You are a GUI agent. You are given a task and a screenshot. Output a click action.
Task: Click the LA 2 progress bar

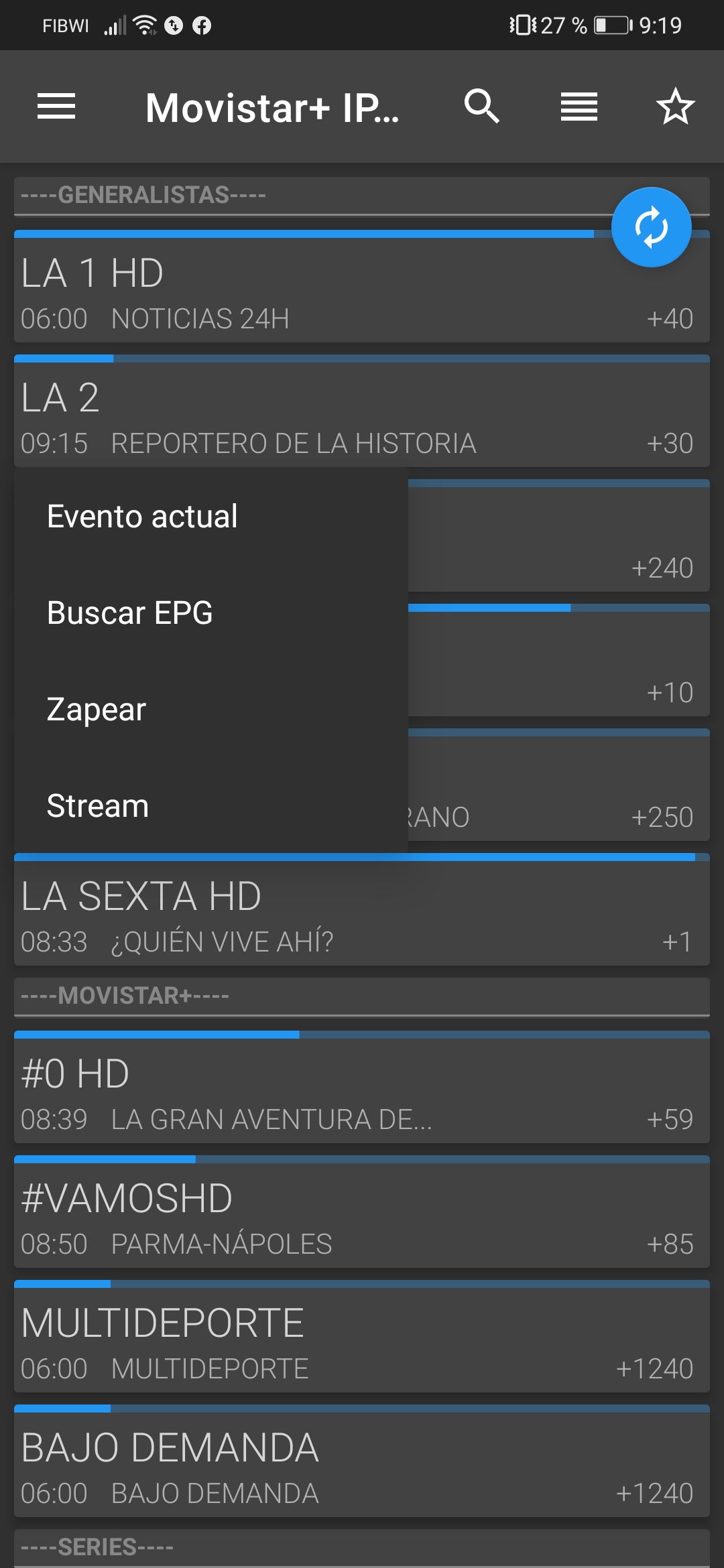[x=362, y=359]
